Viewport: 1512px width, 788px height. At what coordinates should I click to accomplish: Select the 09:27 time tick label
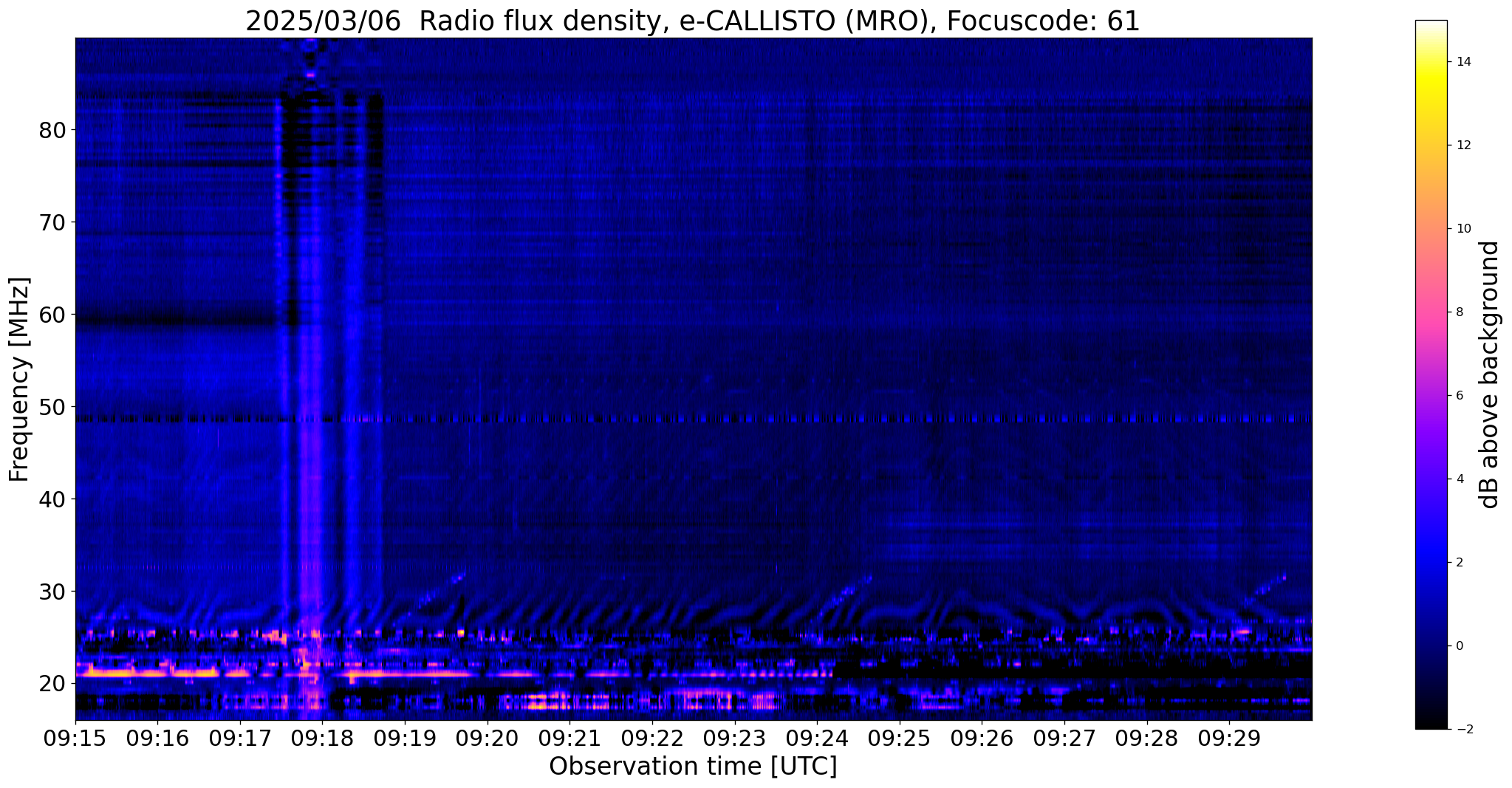click(x=1065, y=738)
